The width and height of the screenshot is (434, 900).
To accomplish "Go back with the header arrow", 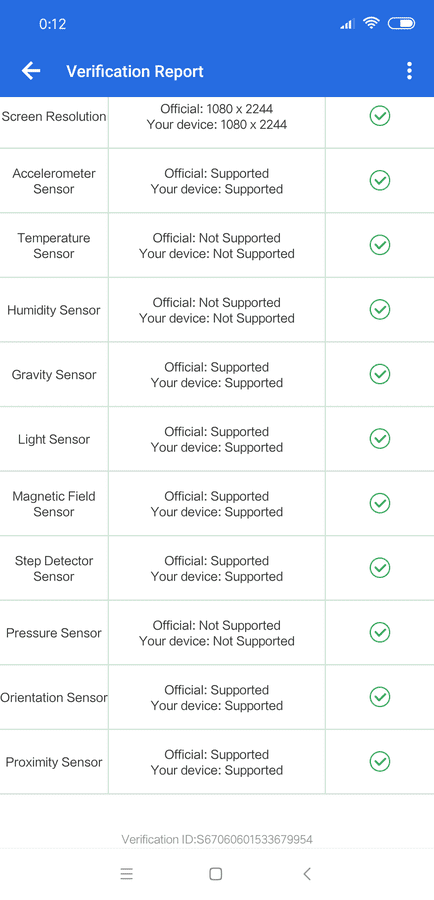I will click(31, 71).
